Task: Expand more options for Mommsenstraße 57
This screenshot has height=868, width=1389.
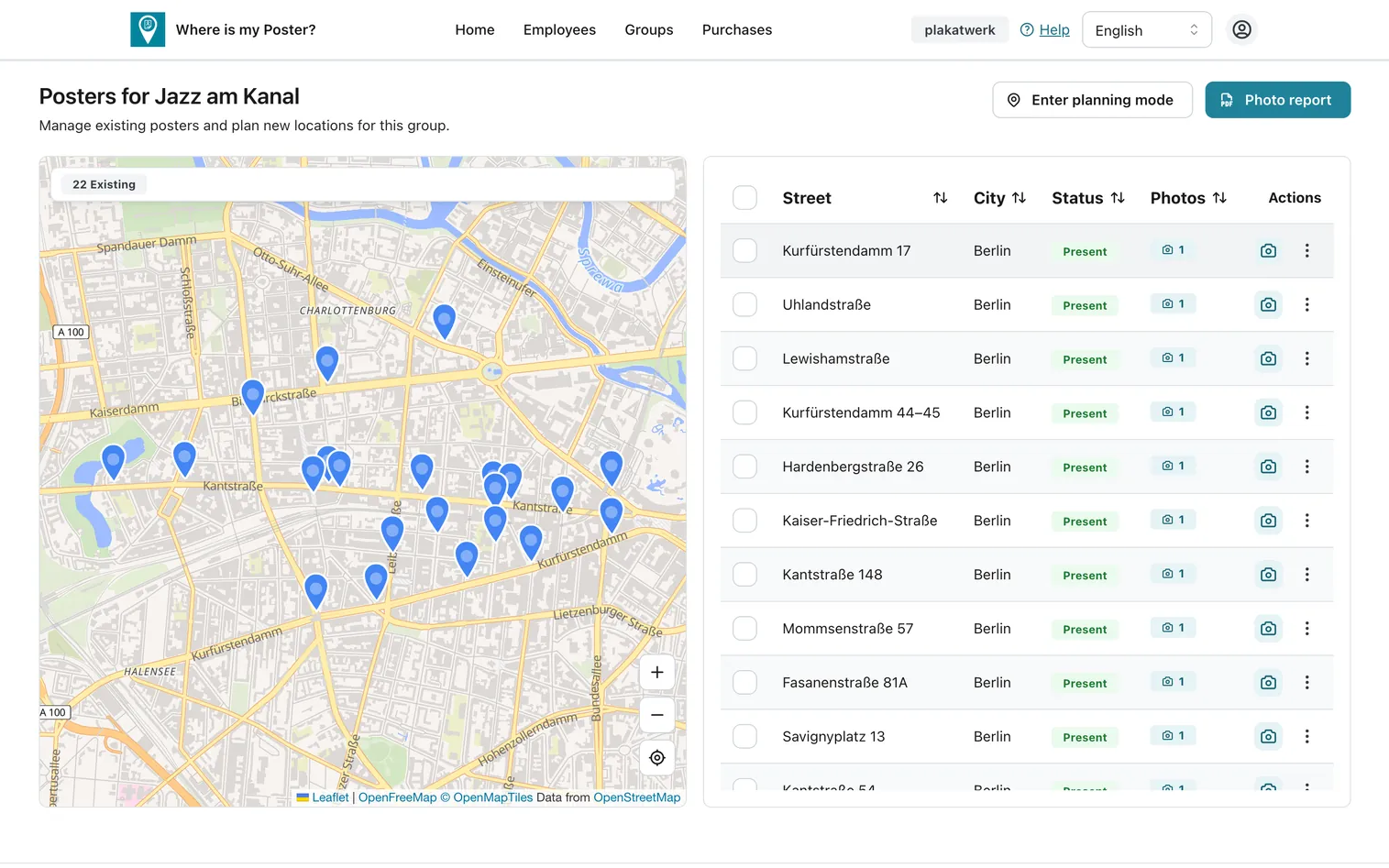Action: pos(1306,628)
